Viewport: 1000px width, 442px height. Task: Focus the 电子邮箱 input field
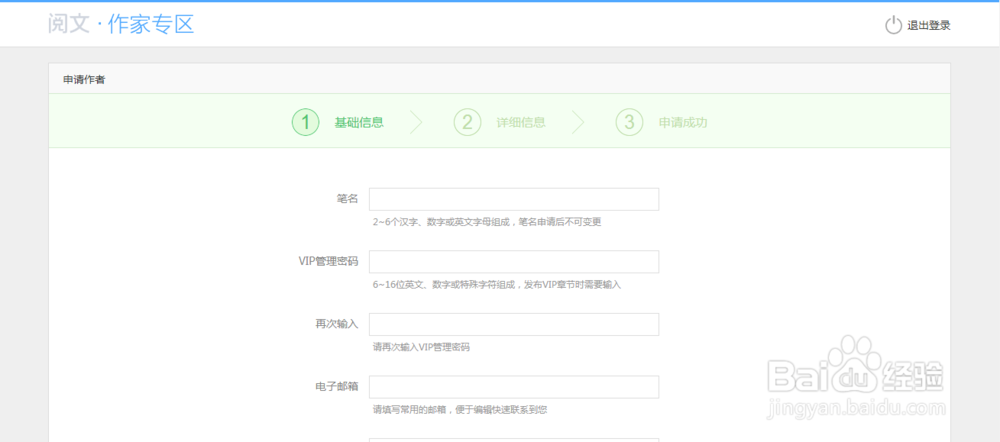(x=514, y=387)
